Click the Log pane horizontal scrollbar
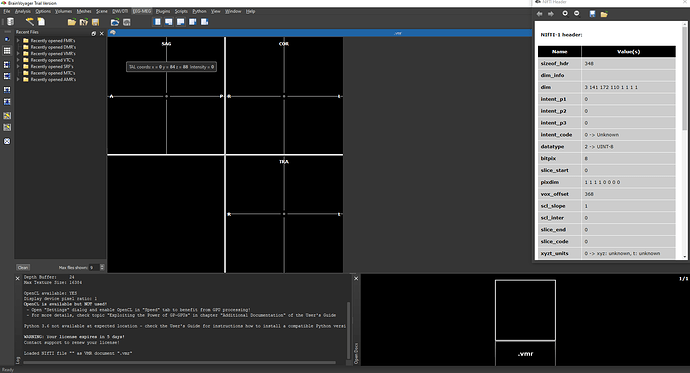Image resolution: width=690 pixels, height=373 pixels. (x=180, y=363)
